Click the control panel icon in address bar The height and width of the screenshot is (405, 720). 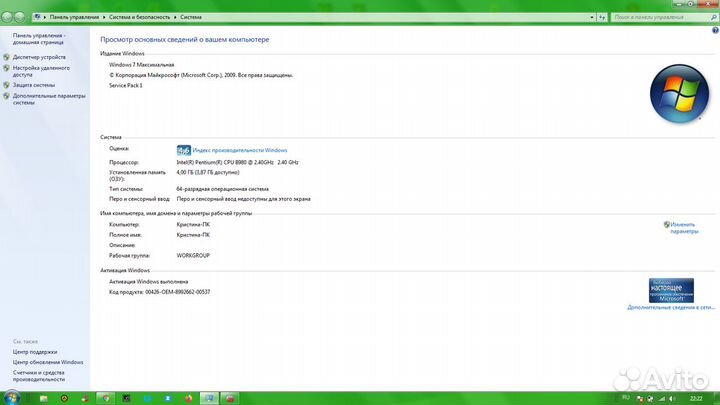(37, 17)
